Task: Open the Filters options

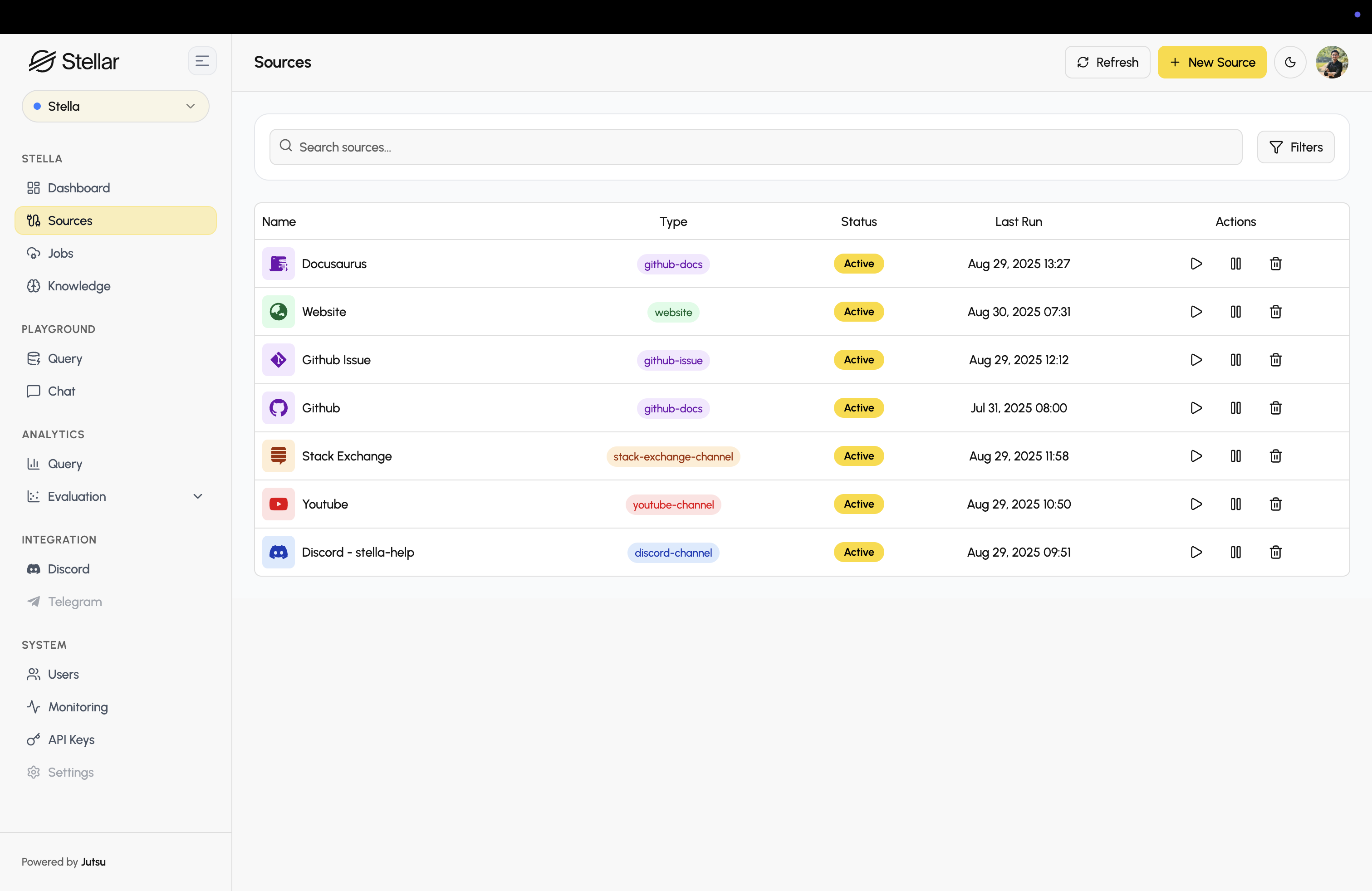Action: [1295, 147]
